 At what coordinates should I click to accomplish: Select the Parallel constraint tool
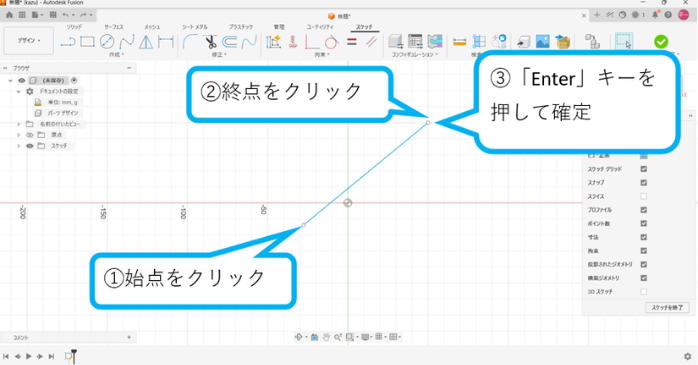click(x=371, y=42)
